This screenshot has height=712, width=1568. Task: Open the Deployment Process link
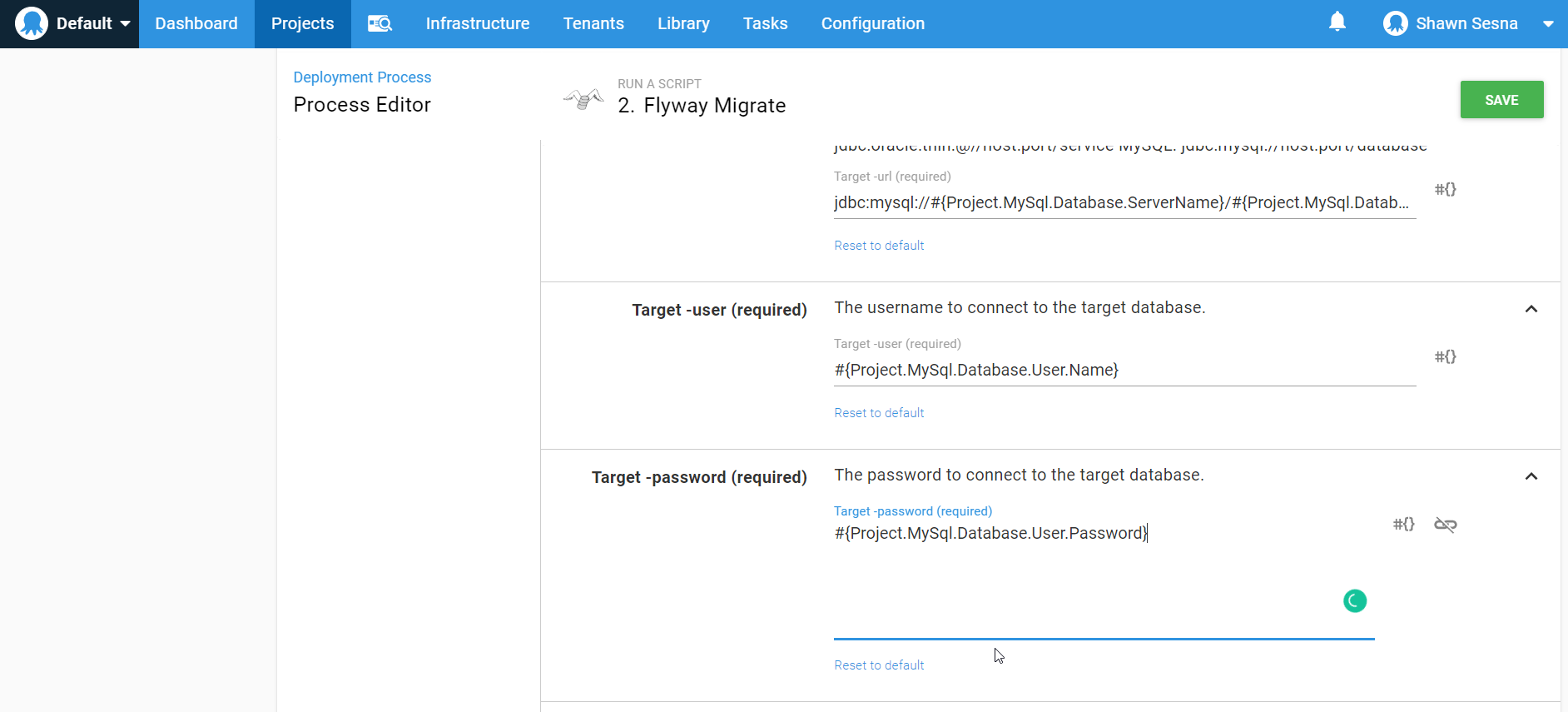point(362,77)
